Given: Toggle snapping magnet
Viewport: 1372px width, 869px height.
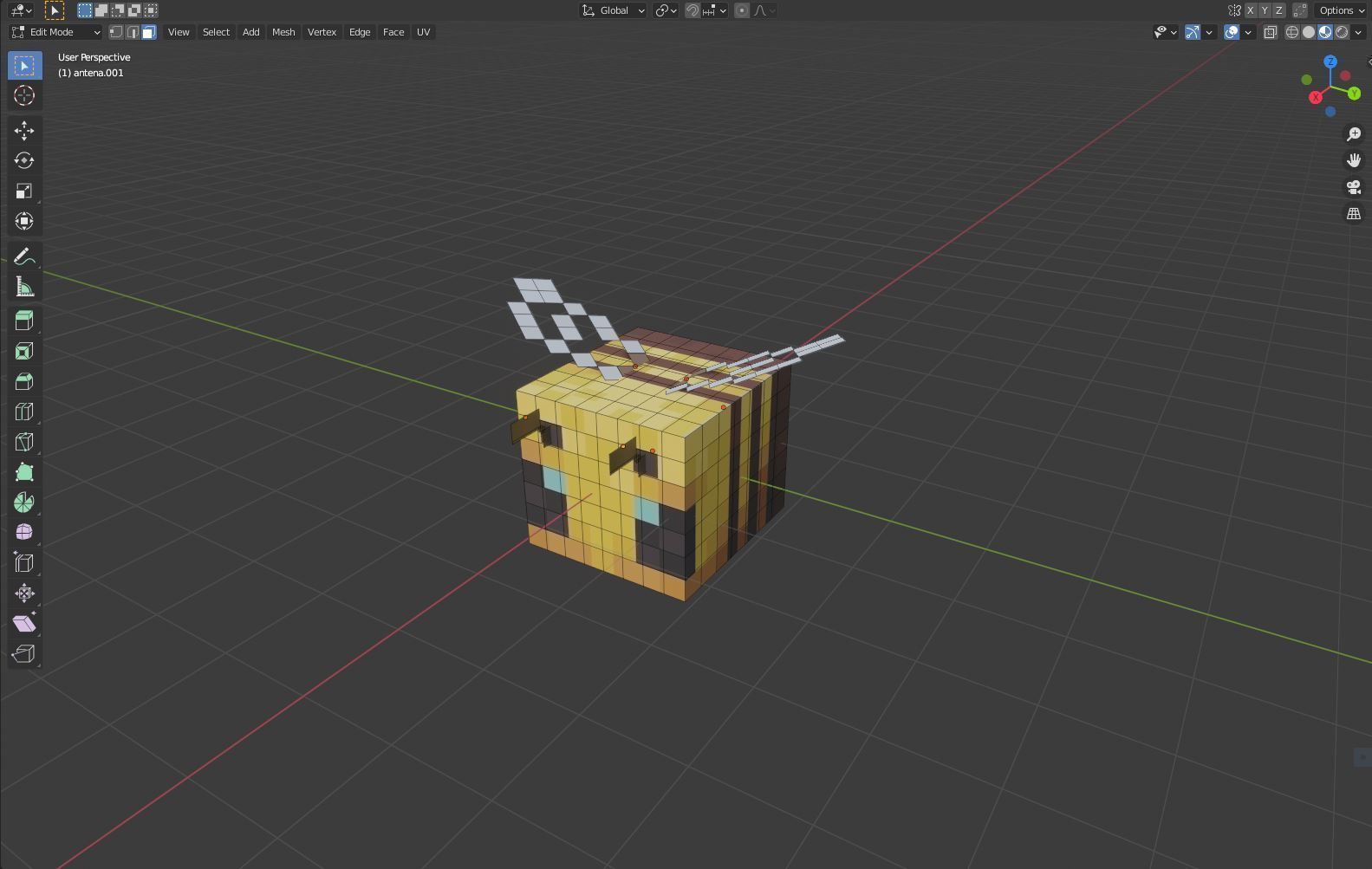Looking at the screenshot, I should [x=692, y=10].
